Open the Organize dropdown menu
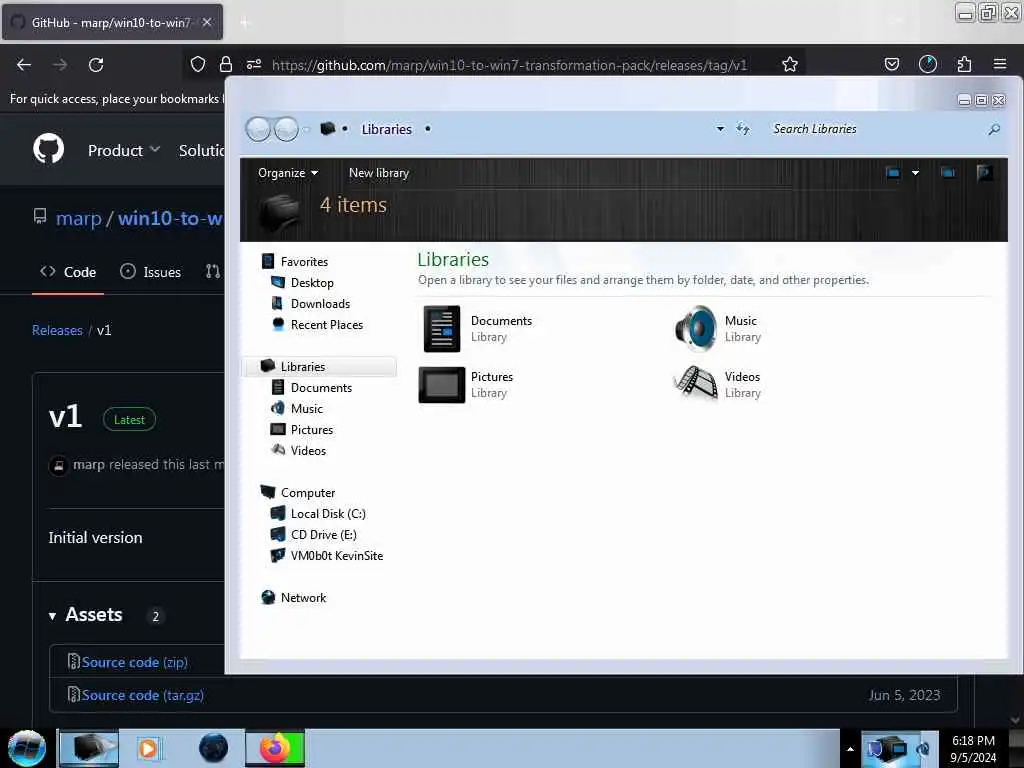The width and height of the screenshot is (1024, 768). point(287,173)
